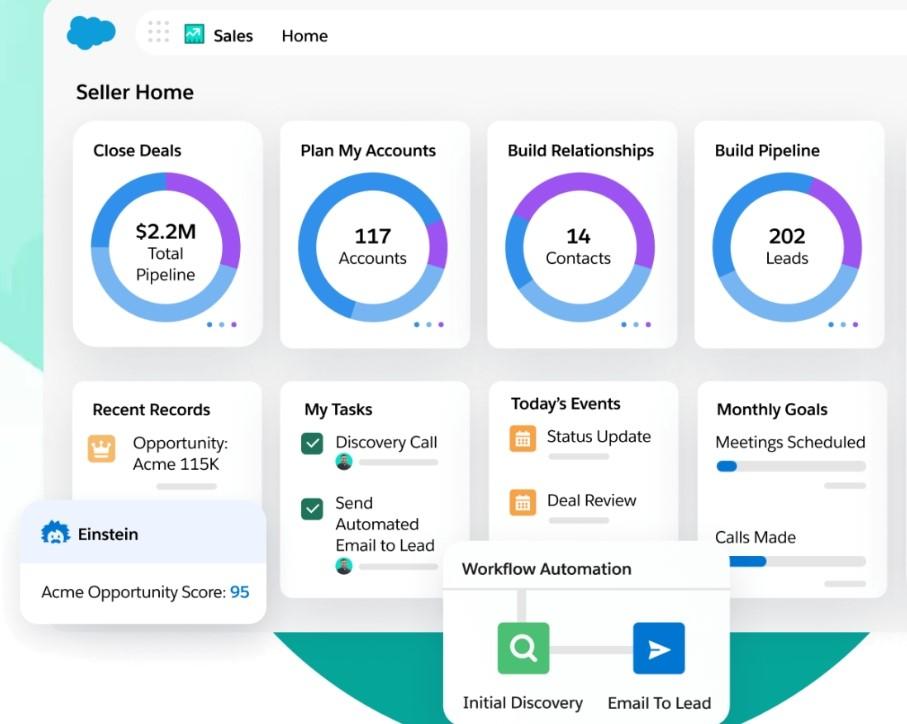Click the Calls Made progress bar

(x=797, y=561)
